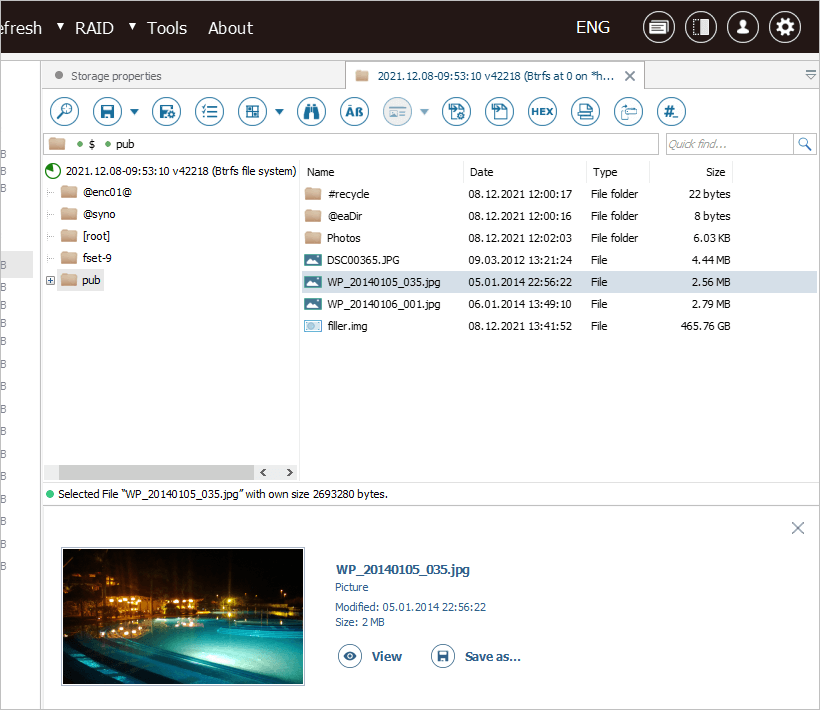This screenshot has height=710, width=820.
Task: Click the Quick find input field
Action: click(x=728, y=144)
